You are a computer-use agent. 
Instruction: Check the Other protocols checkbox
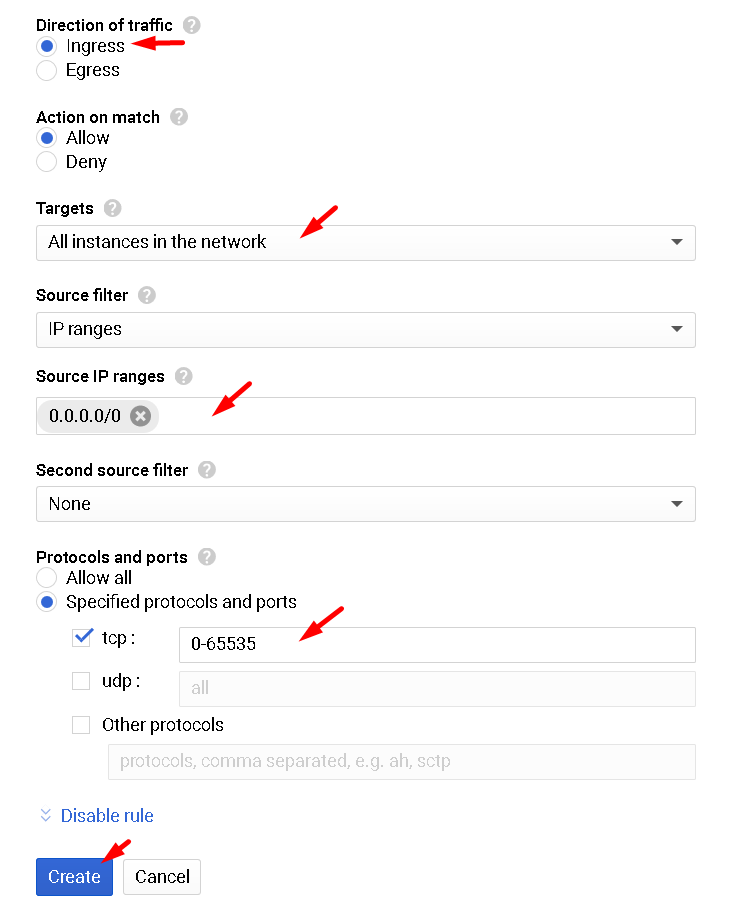point(82,725)
